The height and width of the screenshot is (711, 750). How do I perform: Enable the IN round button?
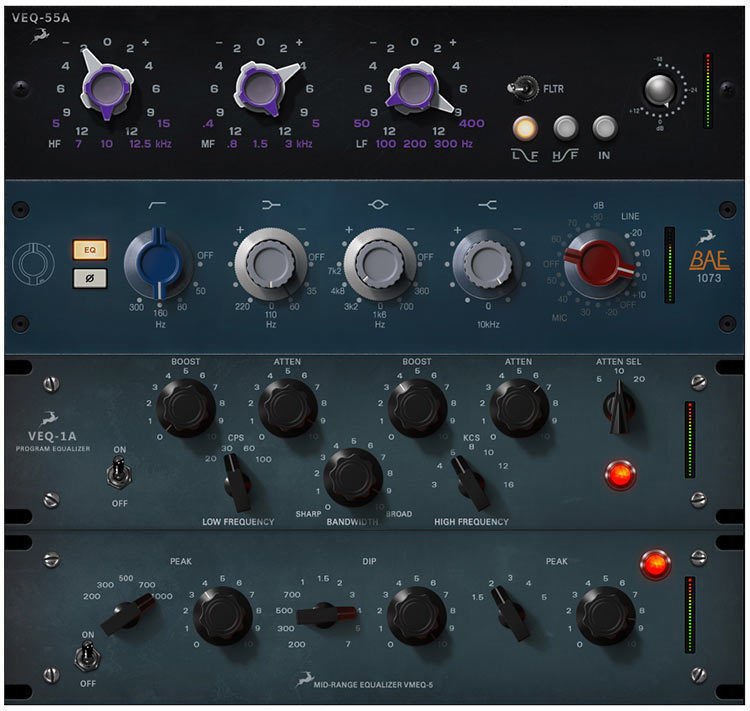[x=605, y=128]
